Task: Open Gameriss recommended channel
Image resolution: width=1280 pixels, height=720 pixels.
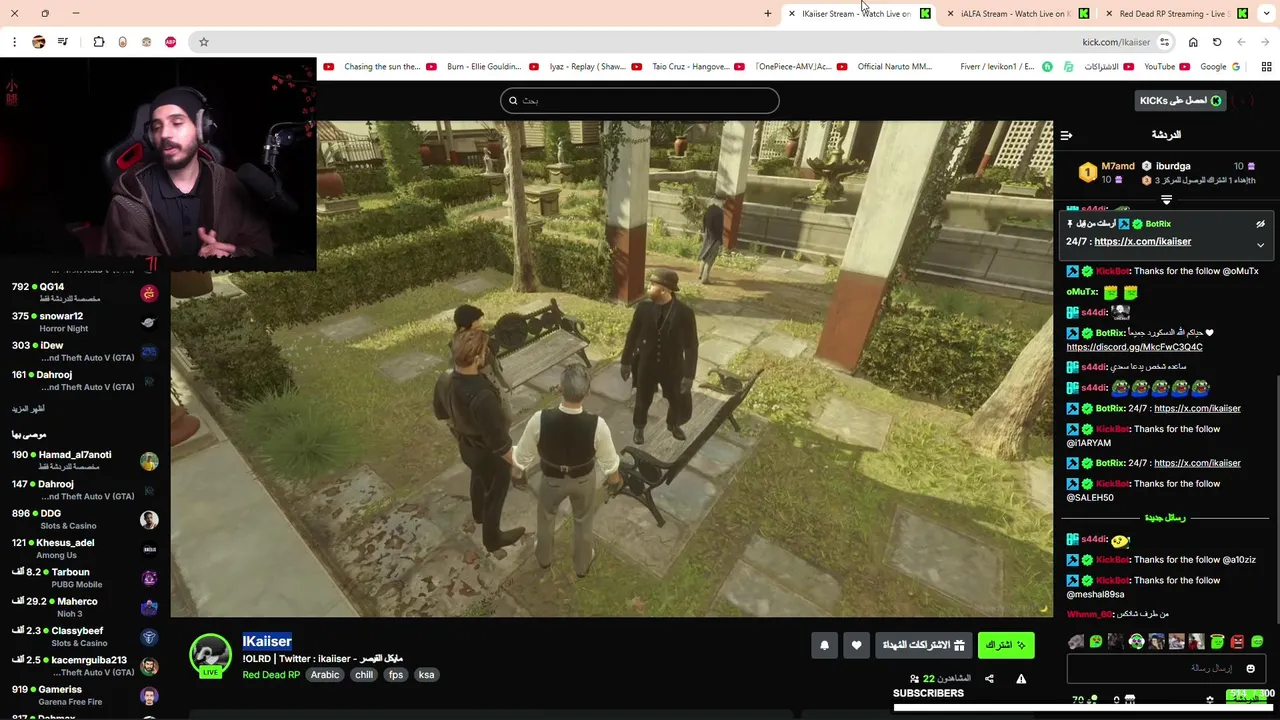Action: pyautogui.click(x=85, y=695)
